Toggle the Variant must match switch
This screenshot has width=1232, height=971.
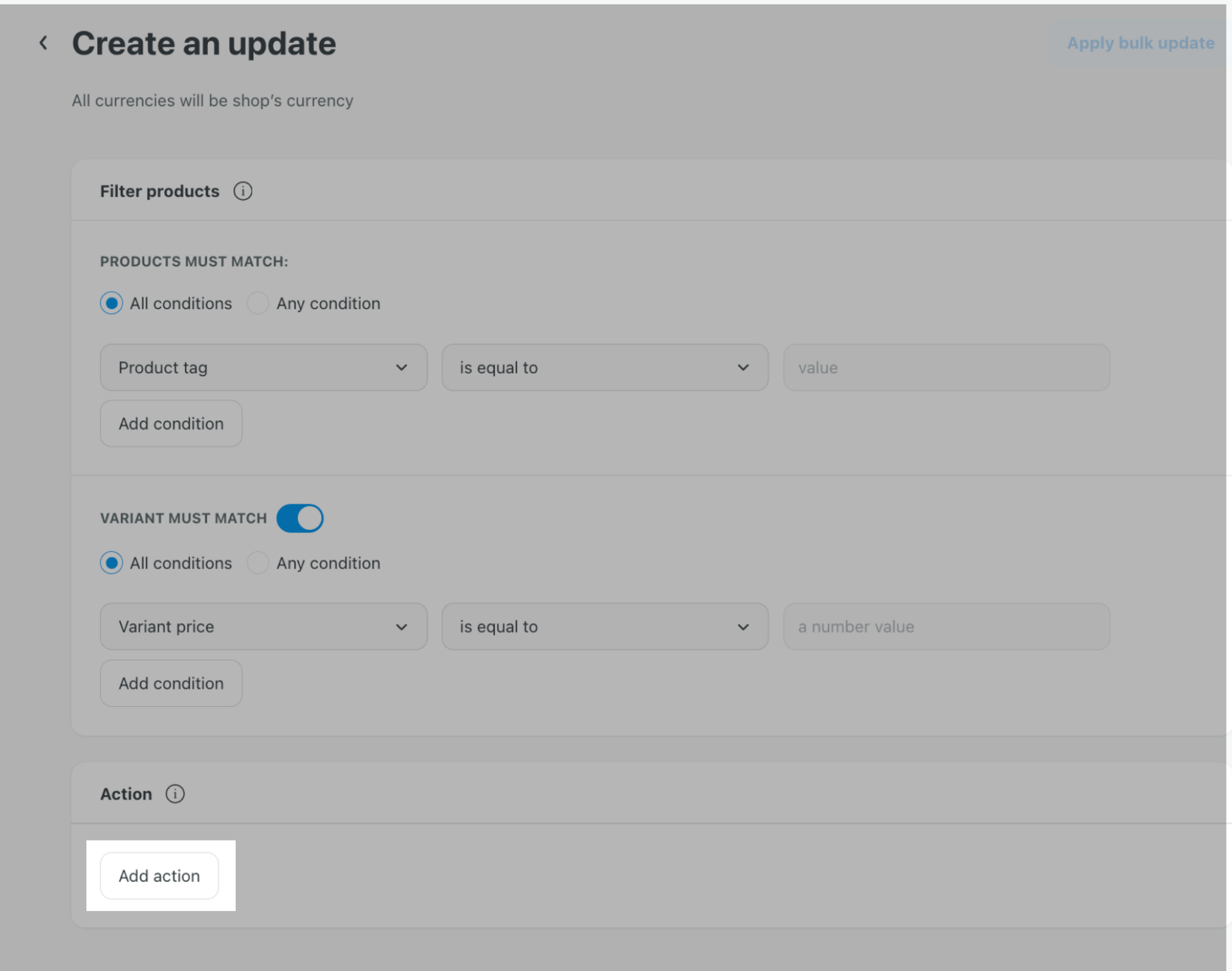tap(300, 518)
